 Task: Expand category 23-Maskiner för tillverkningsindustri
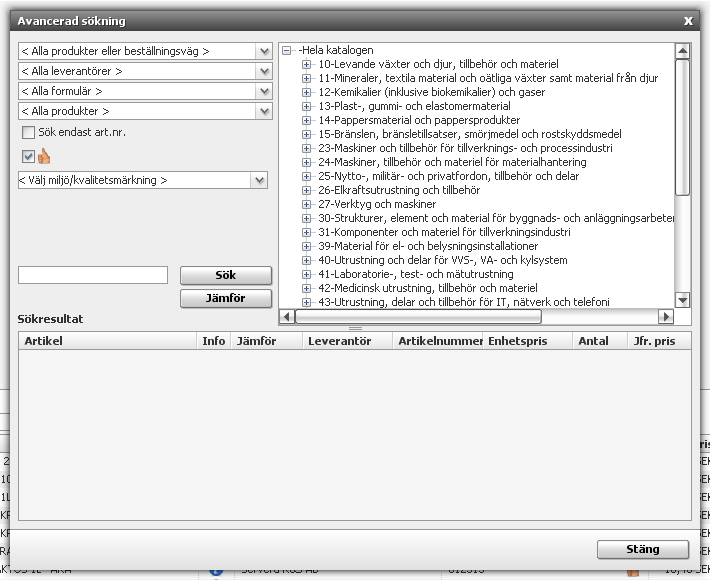point(307,149)
